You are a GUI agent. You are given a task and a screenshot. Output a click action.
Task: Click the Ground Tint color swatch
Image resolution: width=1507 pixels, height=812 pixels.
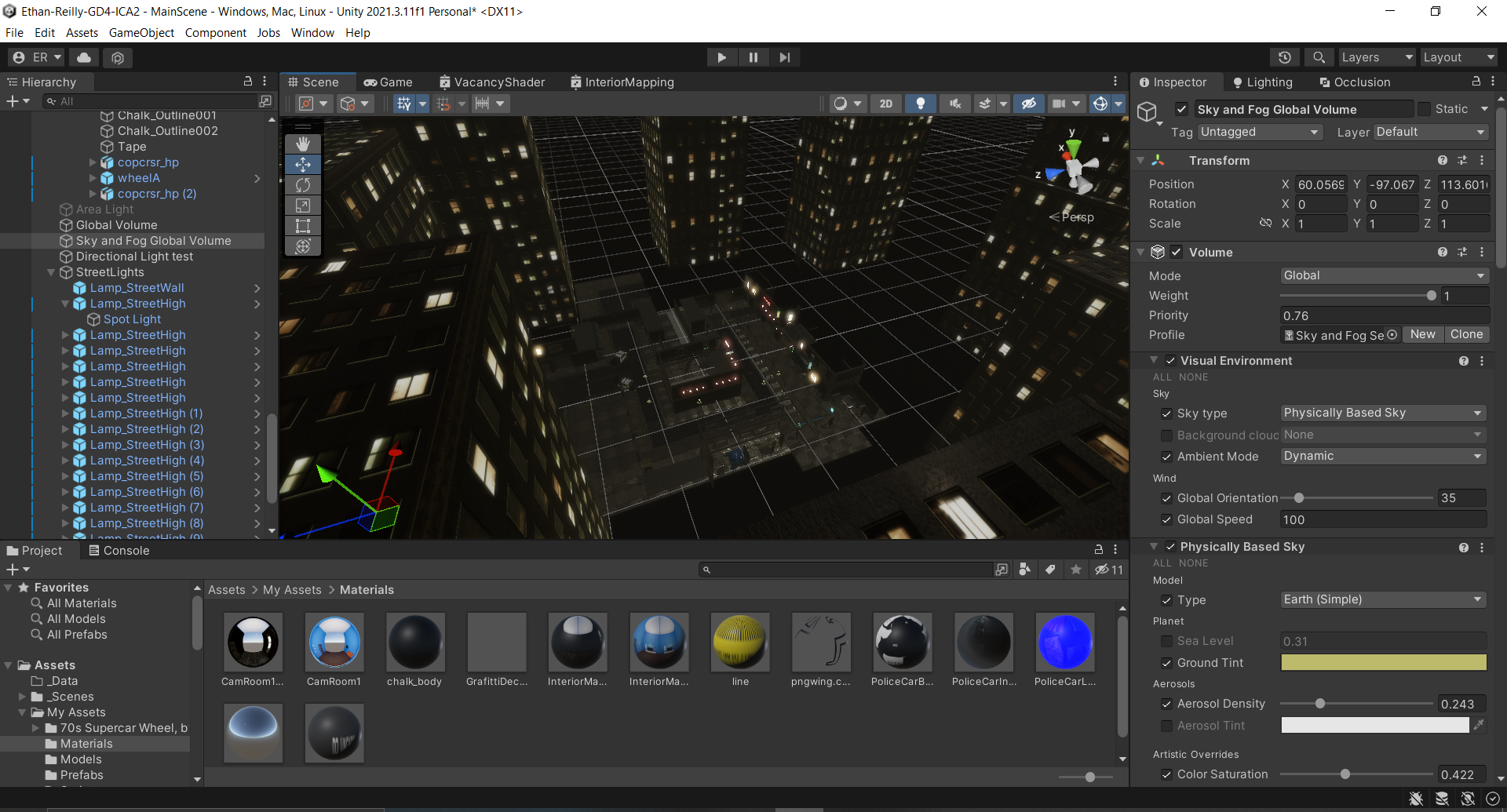pos(1383,663)
